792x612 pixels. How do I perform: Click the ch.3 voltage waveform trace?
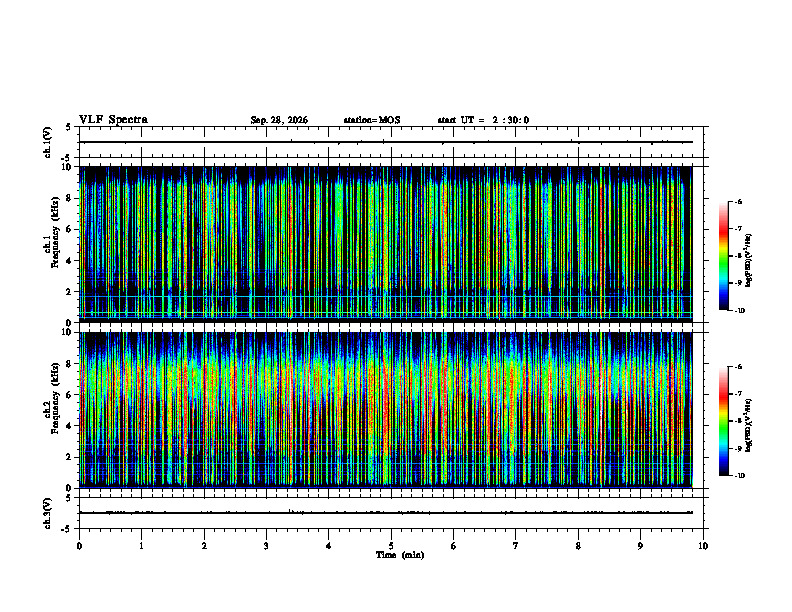(386, 513)
